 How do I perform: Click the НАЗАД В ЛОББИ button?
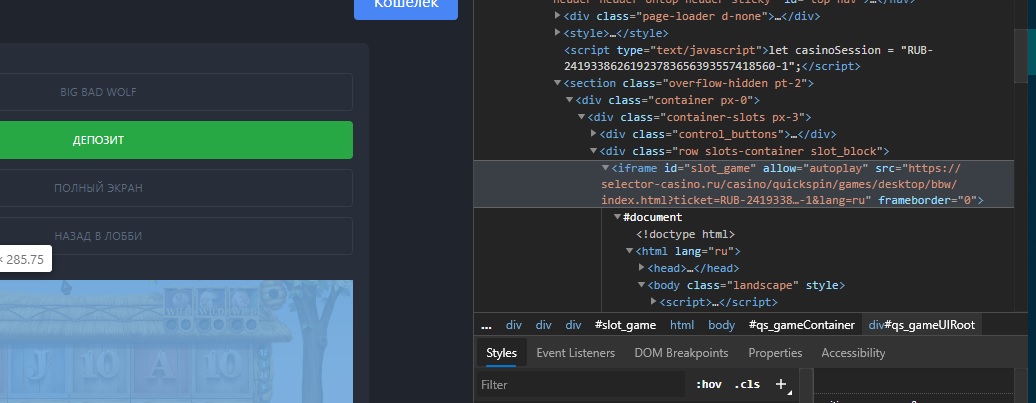click(x=176, y=236)
